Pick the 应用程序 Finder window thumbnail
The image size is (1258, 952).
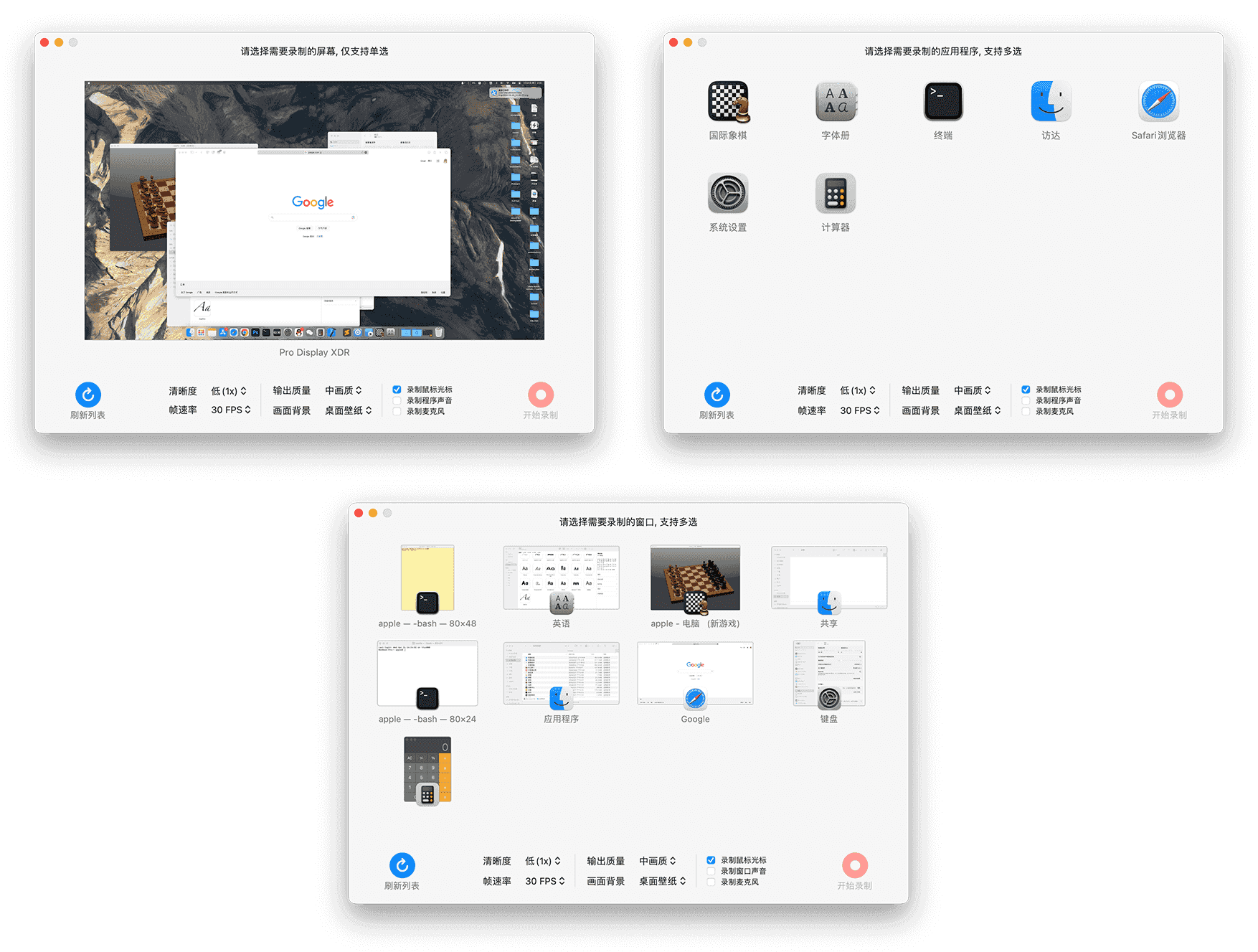pyautogui.click(x=562, y=674)
